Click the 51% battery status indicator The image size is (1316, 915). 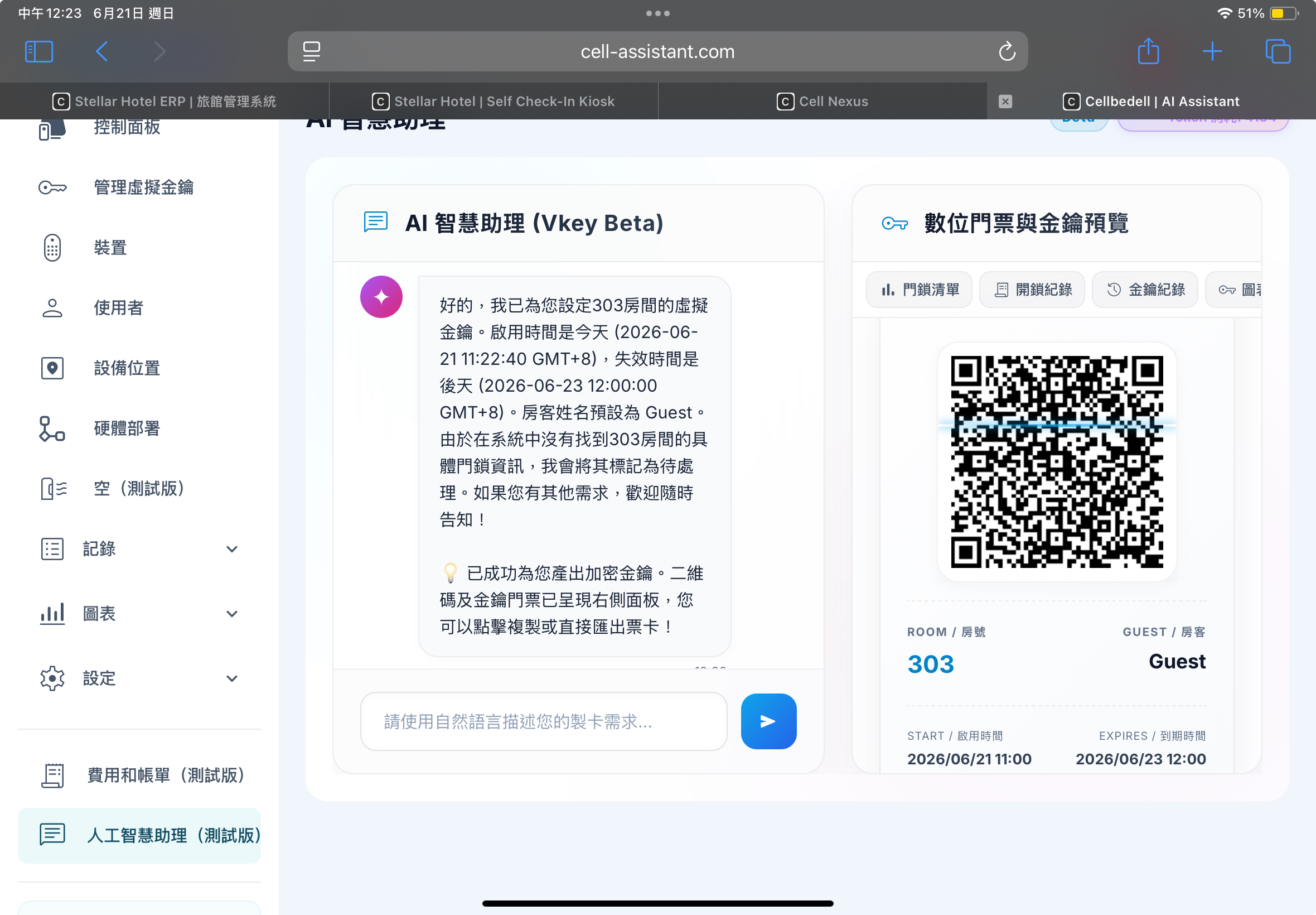pyautogui.click(x=1268, y=13)
